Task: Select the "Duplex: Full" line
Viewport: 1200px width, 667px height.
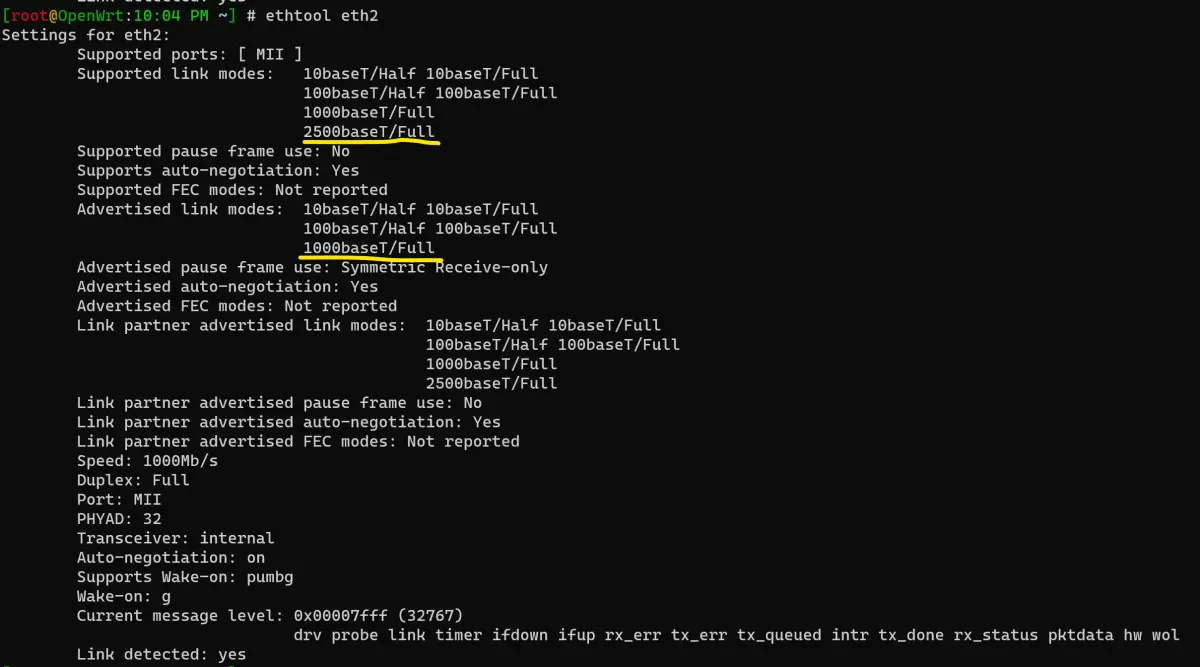Action: pos(133,480)
